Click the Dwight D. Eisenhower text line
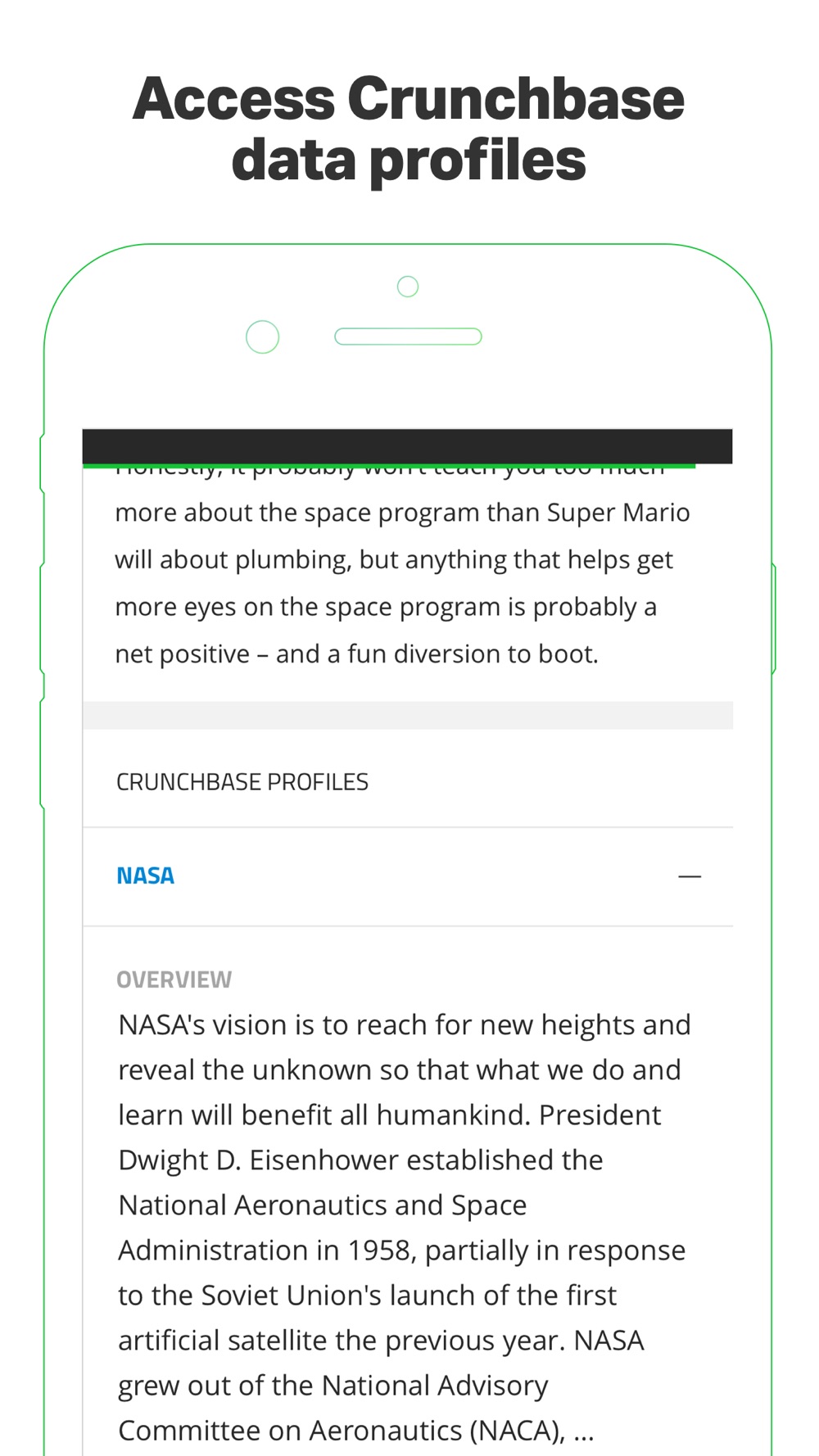 (x=360, y=1160)
